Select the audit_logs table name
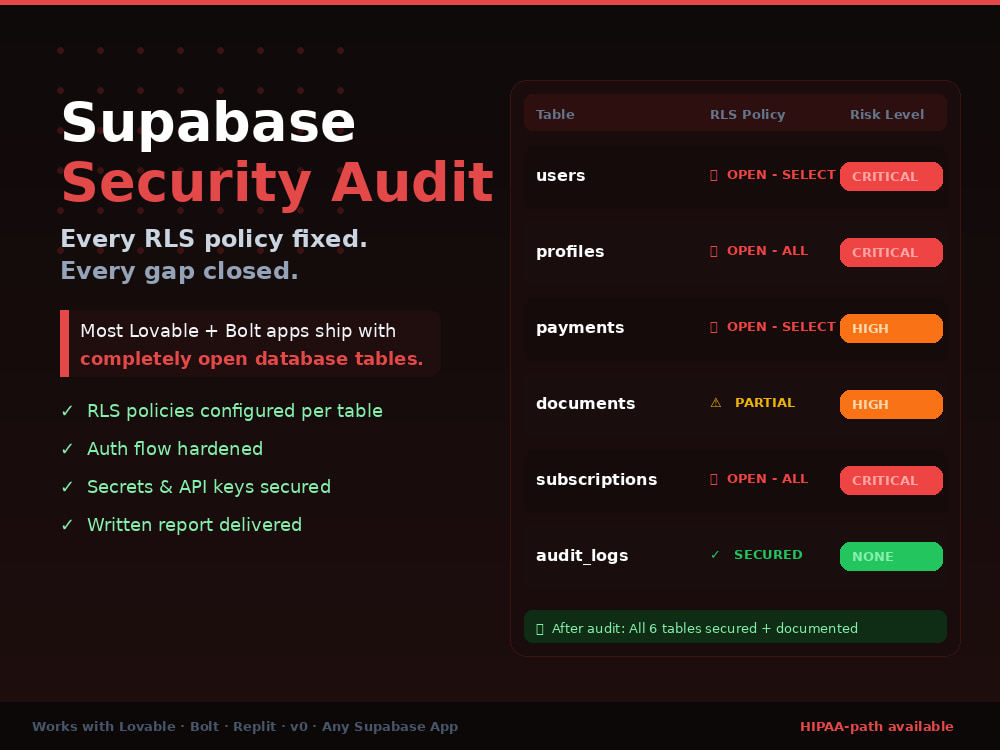Image resolution: width=1000 pixels, height=750 pixels. tap(582, 555)
